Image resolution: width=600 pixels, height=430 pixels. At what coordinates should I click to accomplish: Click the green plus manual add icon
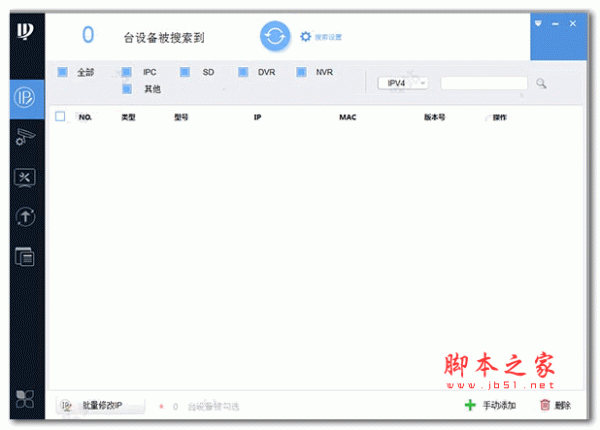[x=470, y=405]
